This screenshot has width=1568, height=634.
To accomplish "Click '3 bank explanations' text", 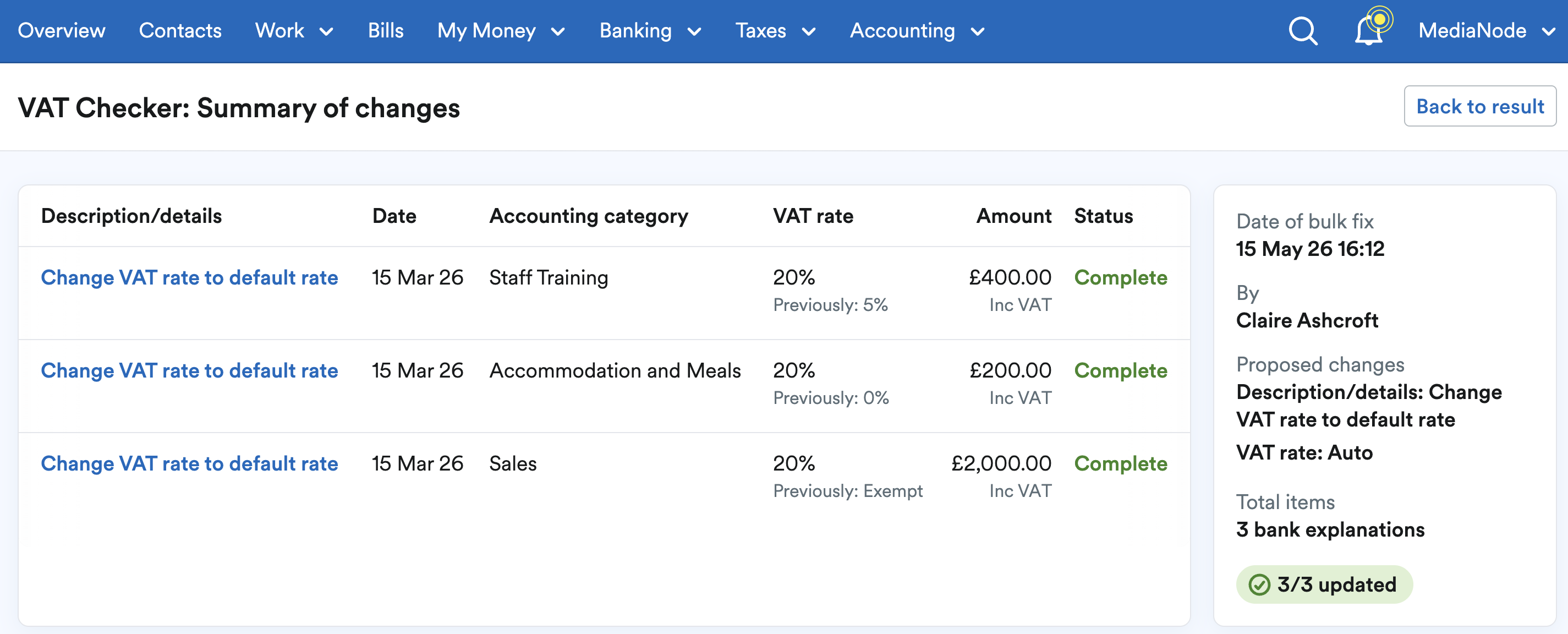I will (1330, 530).
